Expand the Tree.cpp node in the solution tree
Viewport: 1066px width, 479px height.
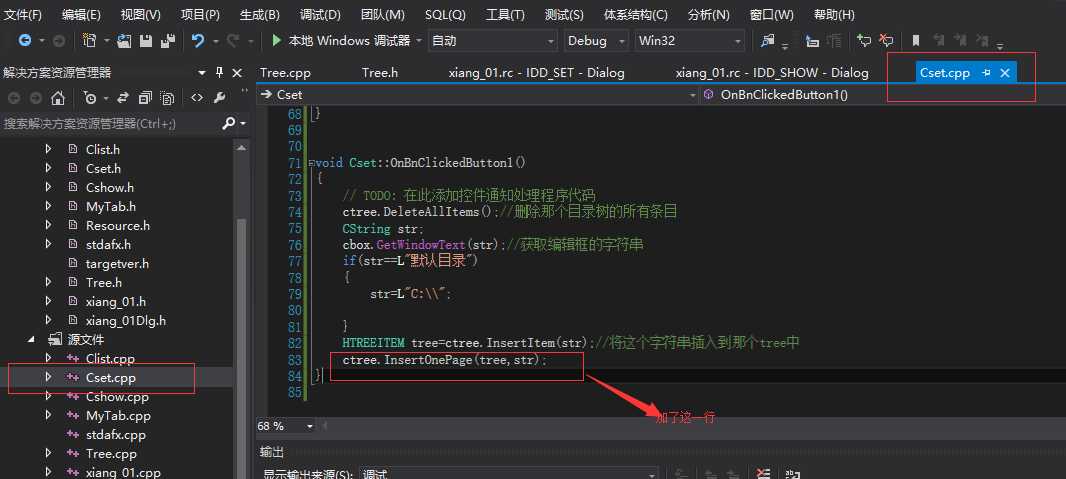coord(48,453)
